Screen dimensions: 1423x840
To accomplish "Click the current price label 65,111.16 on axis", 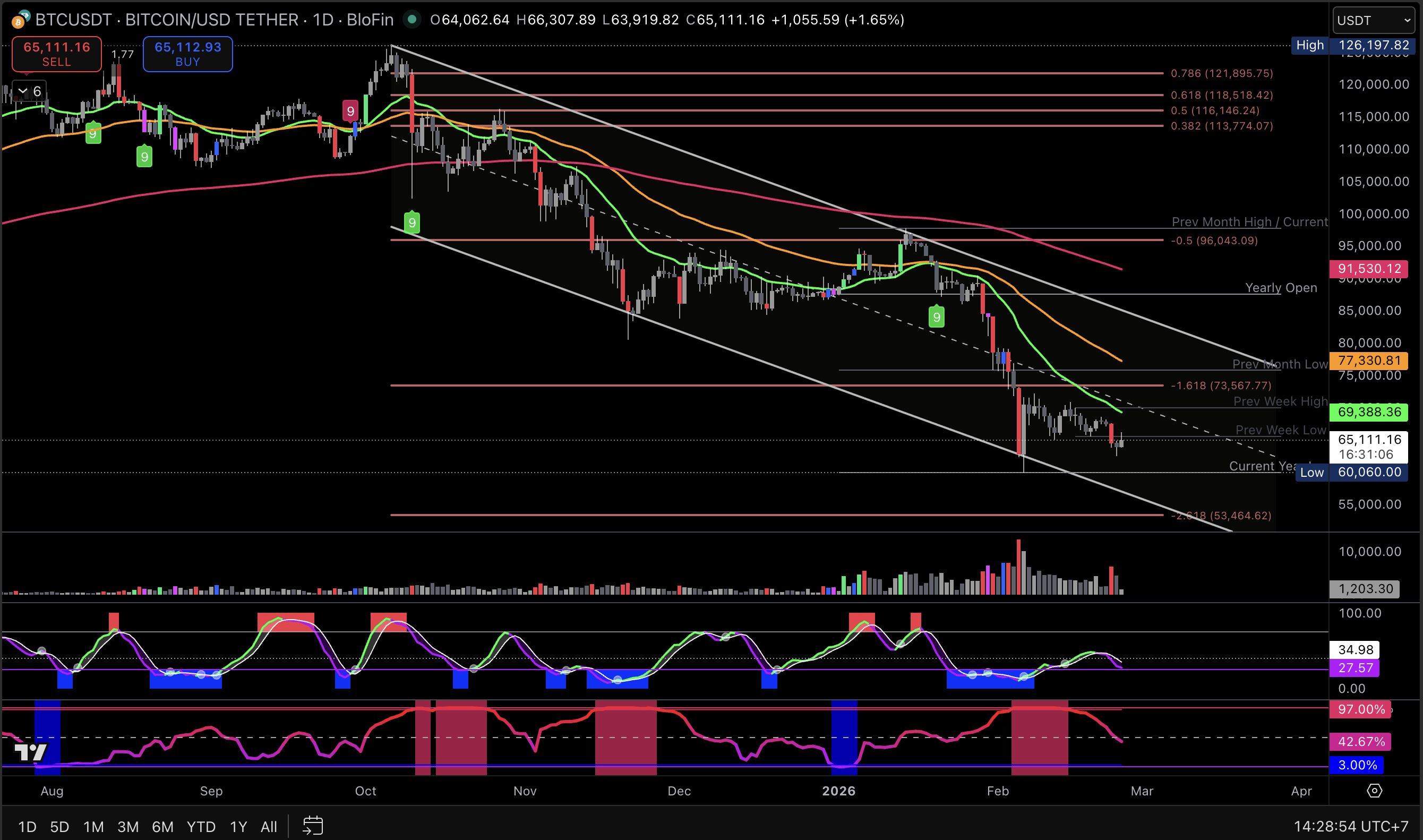I will click(1369, 440).
